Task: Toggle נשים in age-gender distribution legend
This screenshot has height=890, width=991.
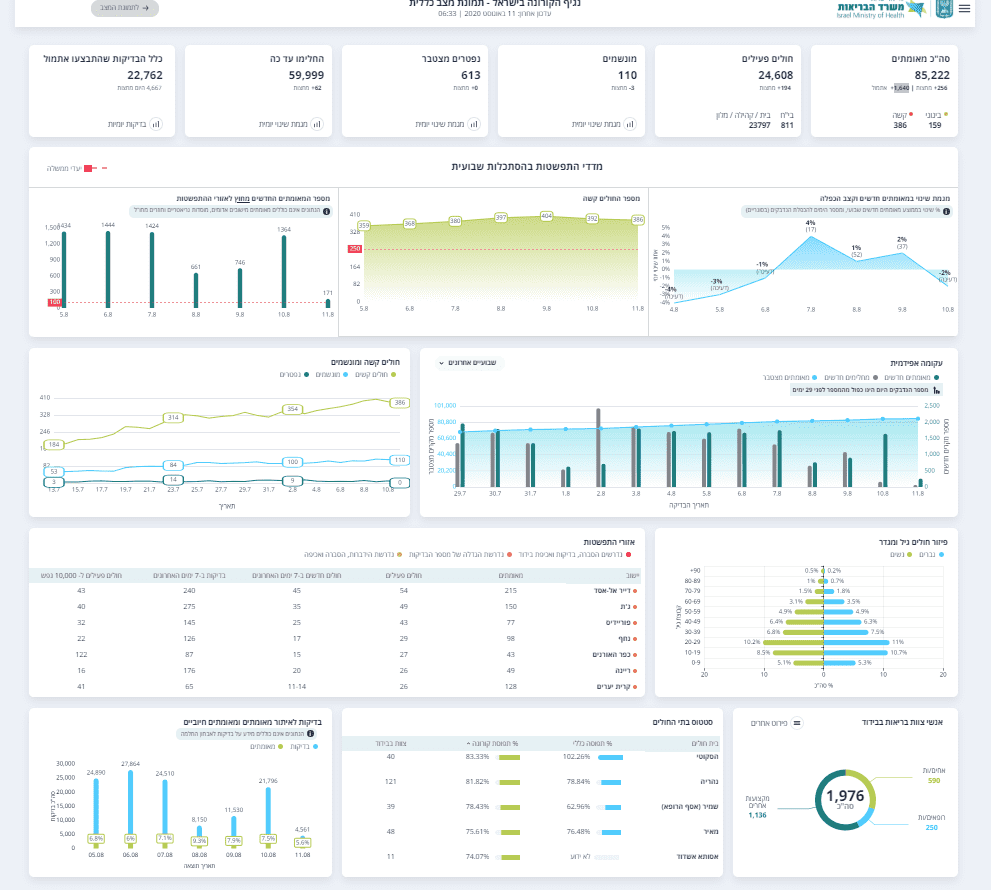Action: [901, 554]
